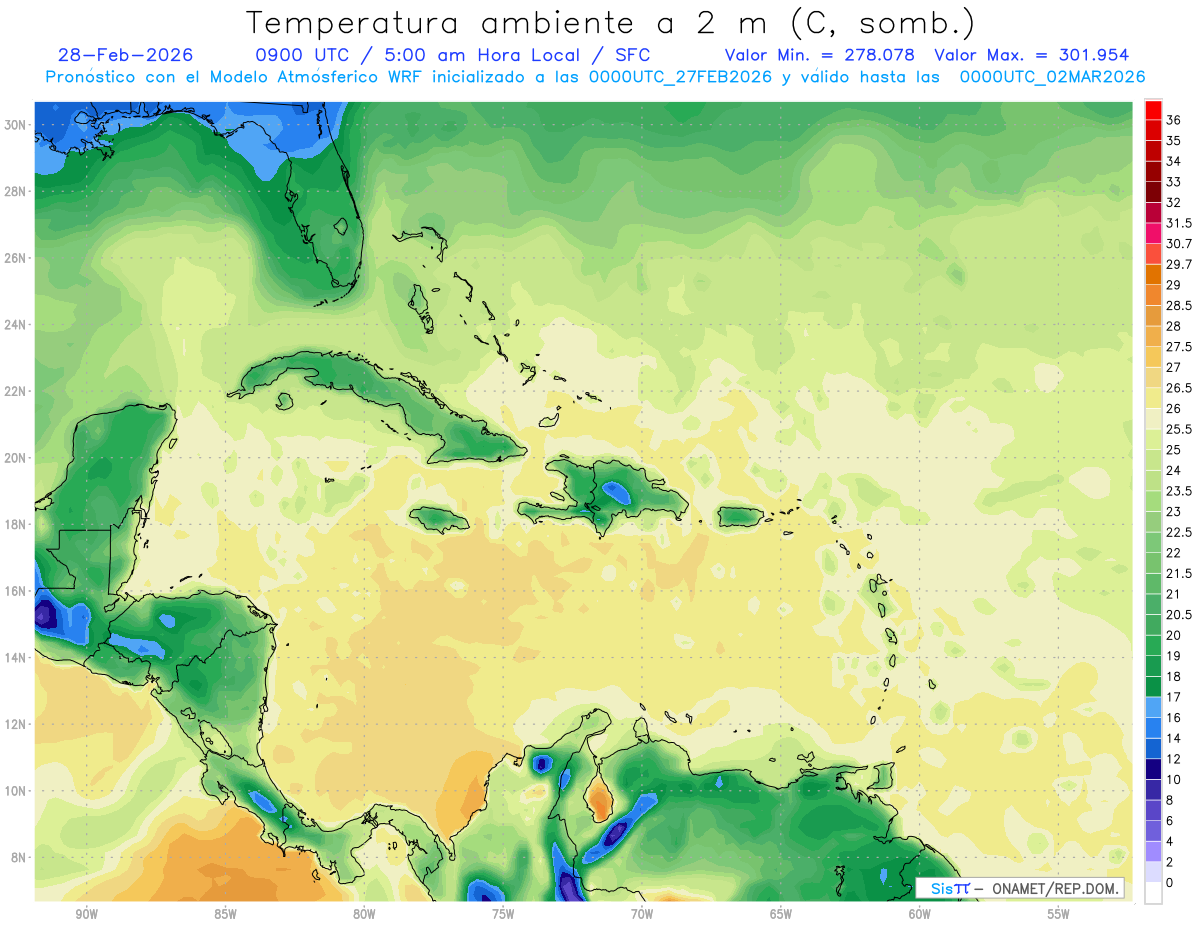Click the pale swatch between 26 and 25.5
The width and height of the screenshot is (1200, 927).
click(x=1153, y=419)
